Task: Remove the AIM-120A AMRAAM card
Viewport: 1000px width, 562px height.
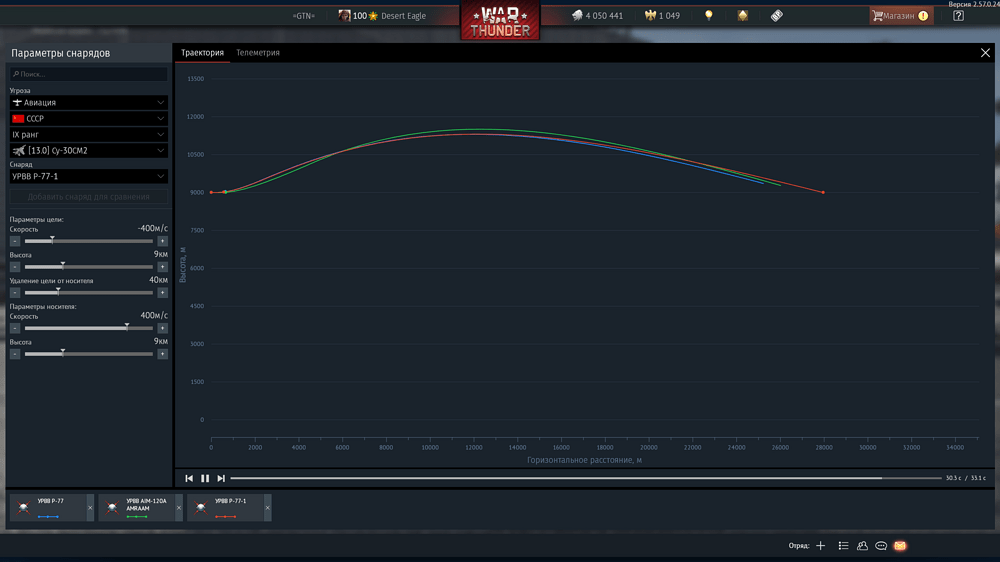Action: point(179,508)
